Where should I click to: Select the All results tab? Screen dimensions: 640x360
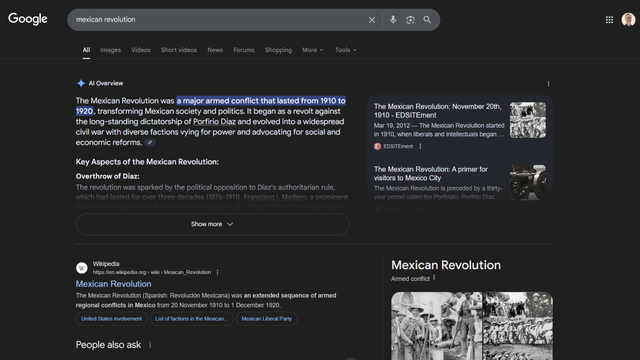coord(86,50)
